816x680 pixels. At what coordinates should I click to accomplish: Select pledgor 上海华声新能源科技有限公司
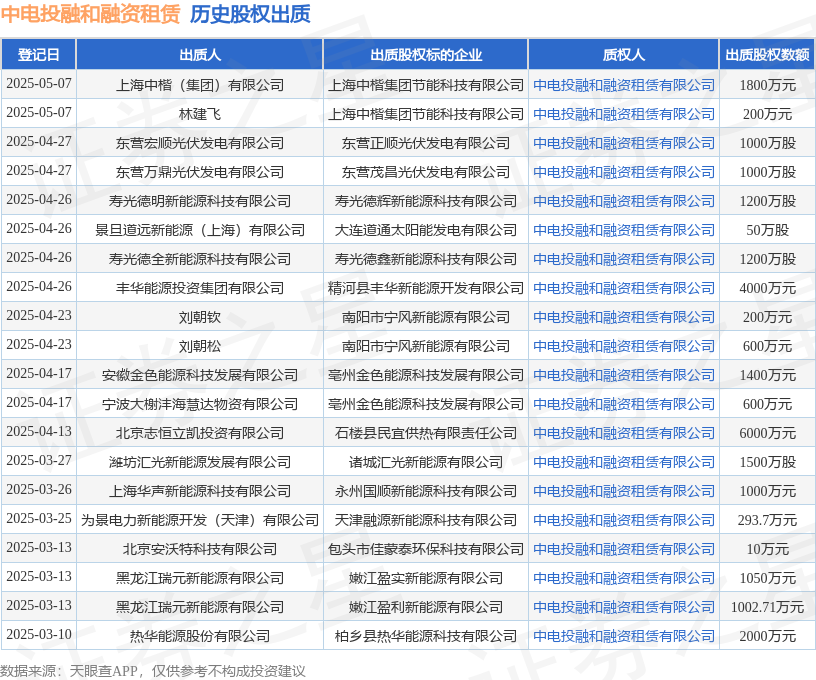pos(200,491)
